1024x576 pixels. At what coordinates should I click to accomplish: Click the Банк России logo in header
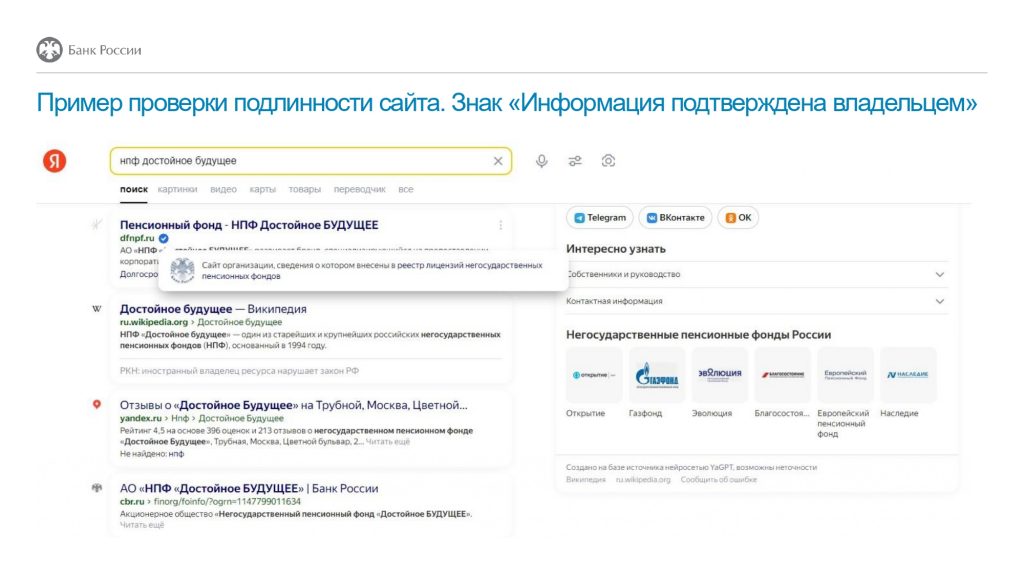(89, 50)
